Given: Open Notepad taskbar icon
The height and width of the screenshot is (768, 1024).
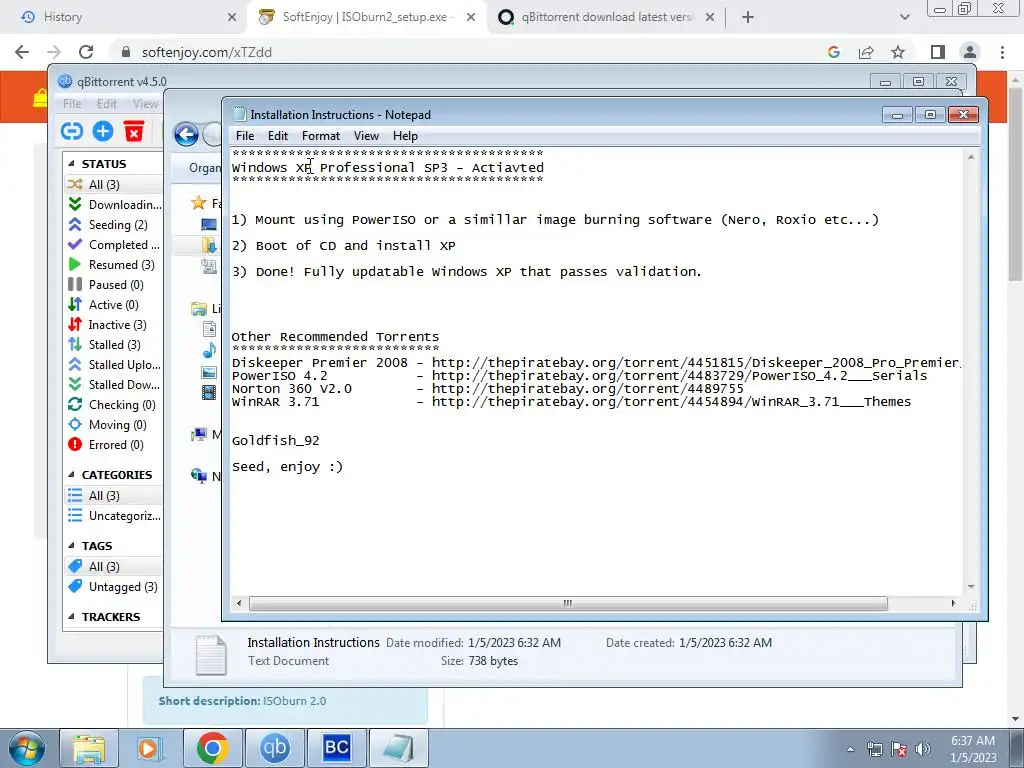Looking at the screenshot, I should coord(398,748).
